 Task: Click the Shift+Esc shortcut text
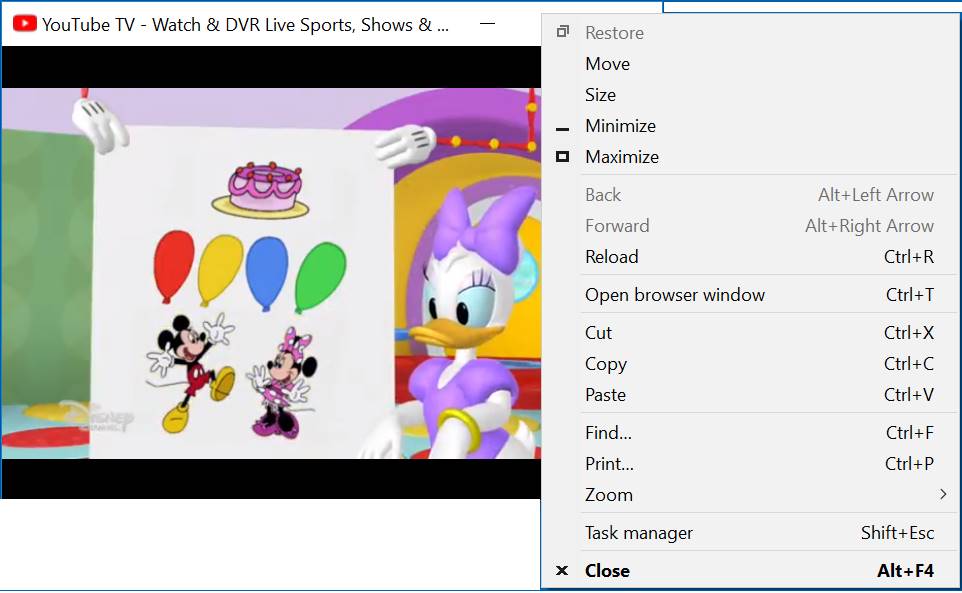(898, 532)
